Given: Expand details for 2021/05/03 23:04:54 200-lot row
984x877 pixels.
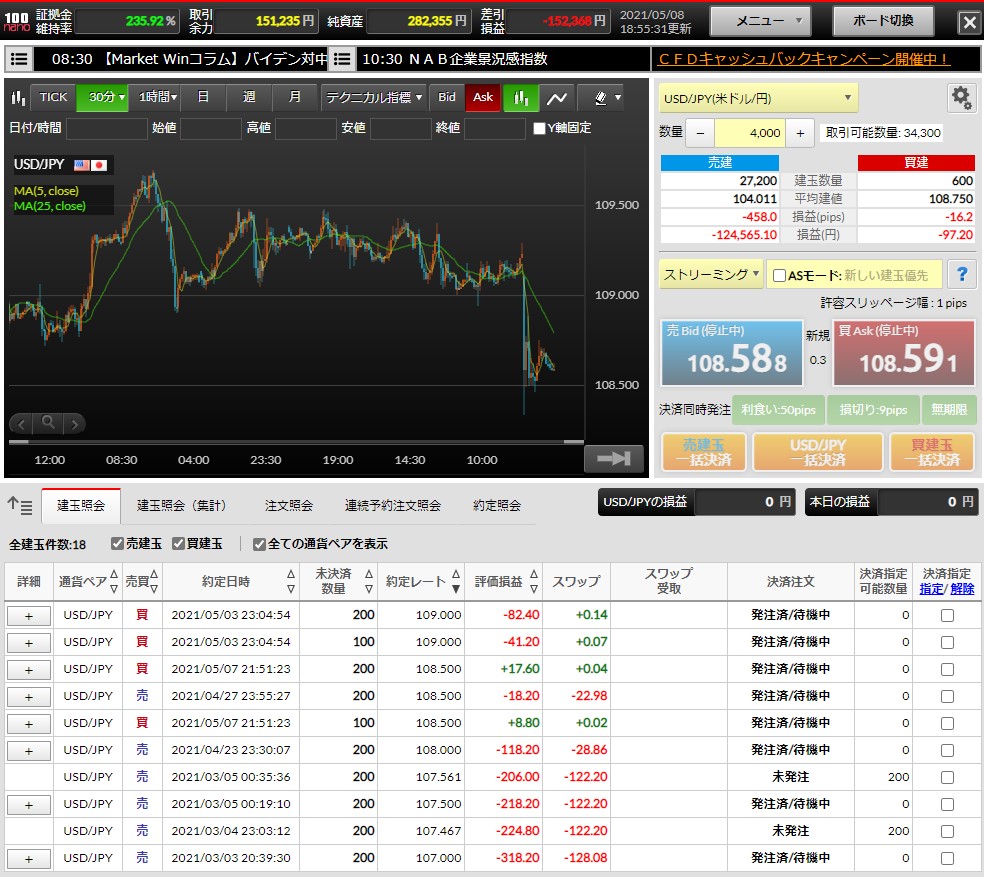Looking at the screenshot, I should pyautogui.click(x=28, y=616).
